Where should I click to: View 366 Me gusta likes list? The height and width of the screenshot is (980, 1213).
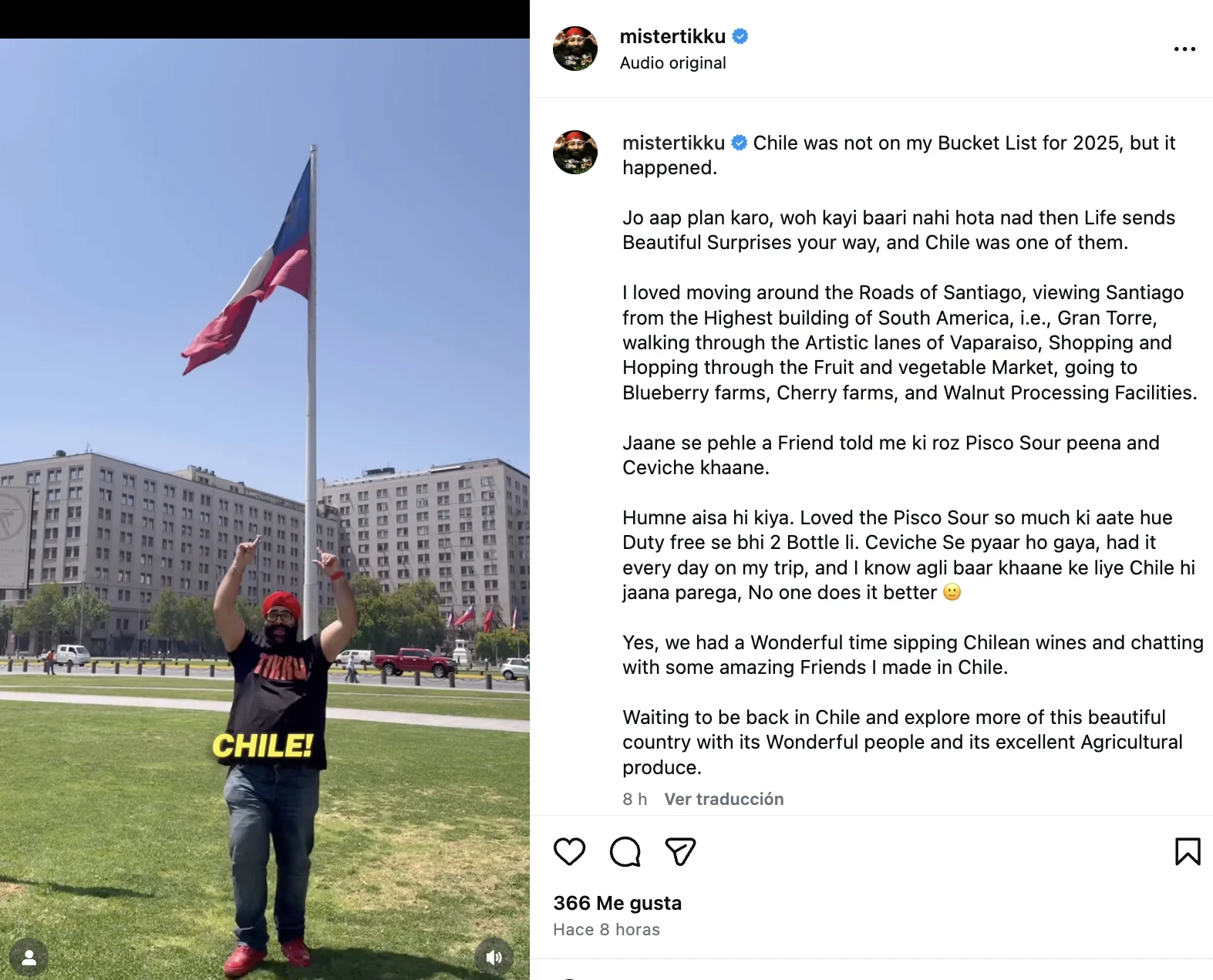click(618, 903)
